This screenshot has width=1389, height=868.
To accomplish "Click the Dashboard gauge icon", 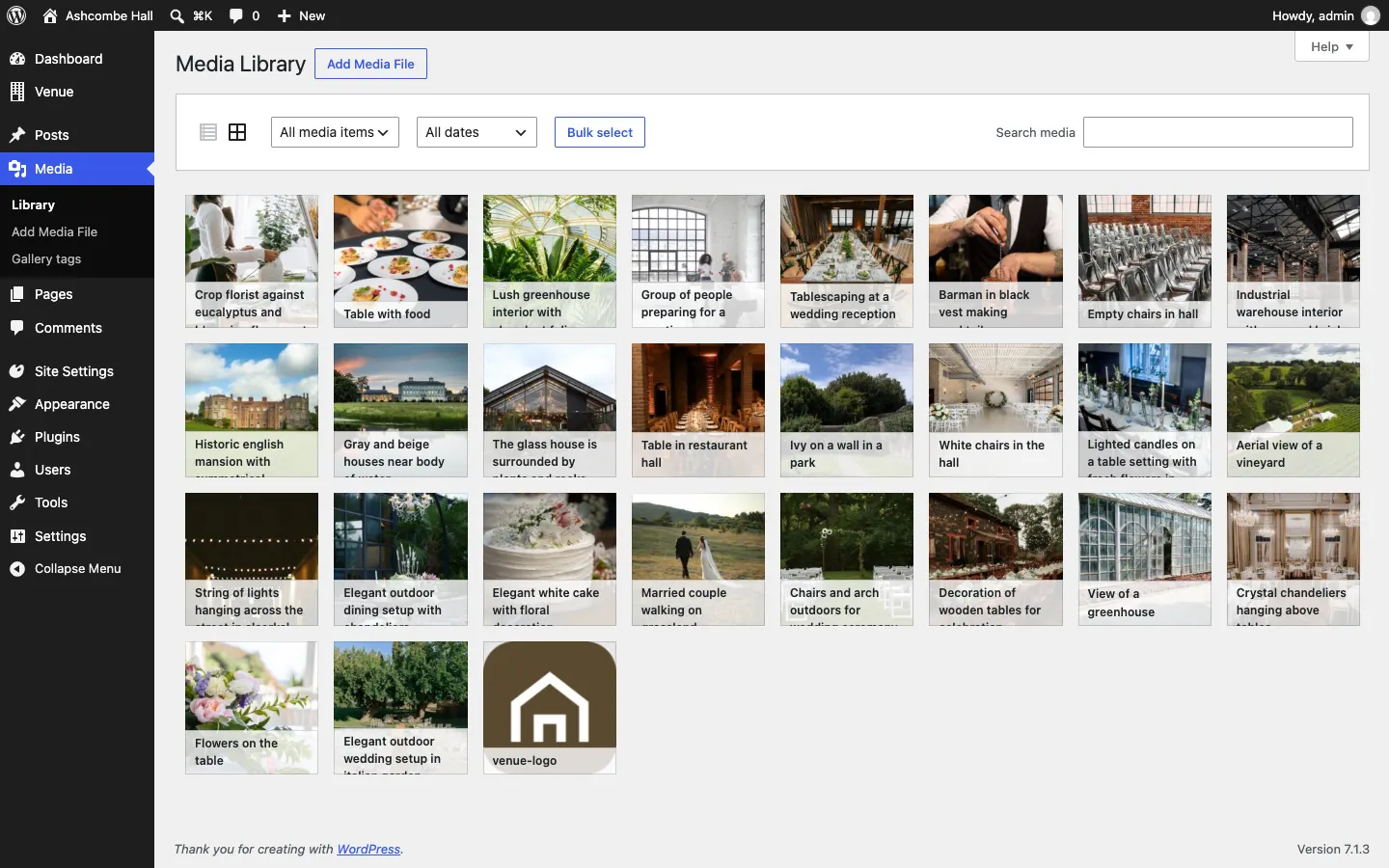I will point(17,59).
